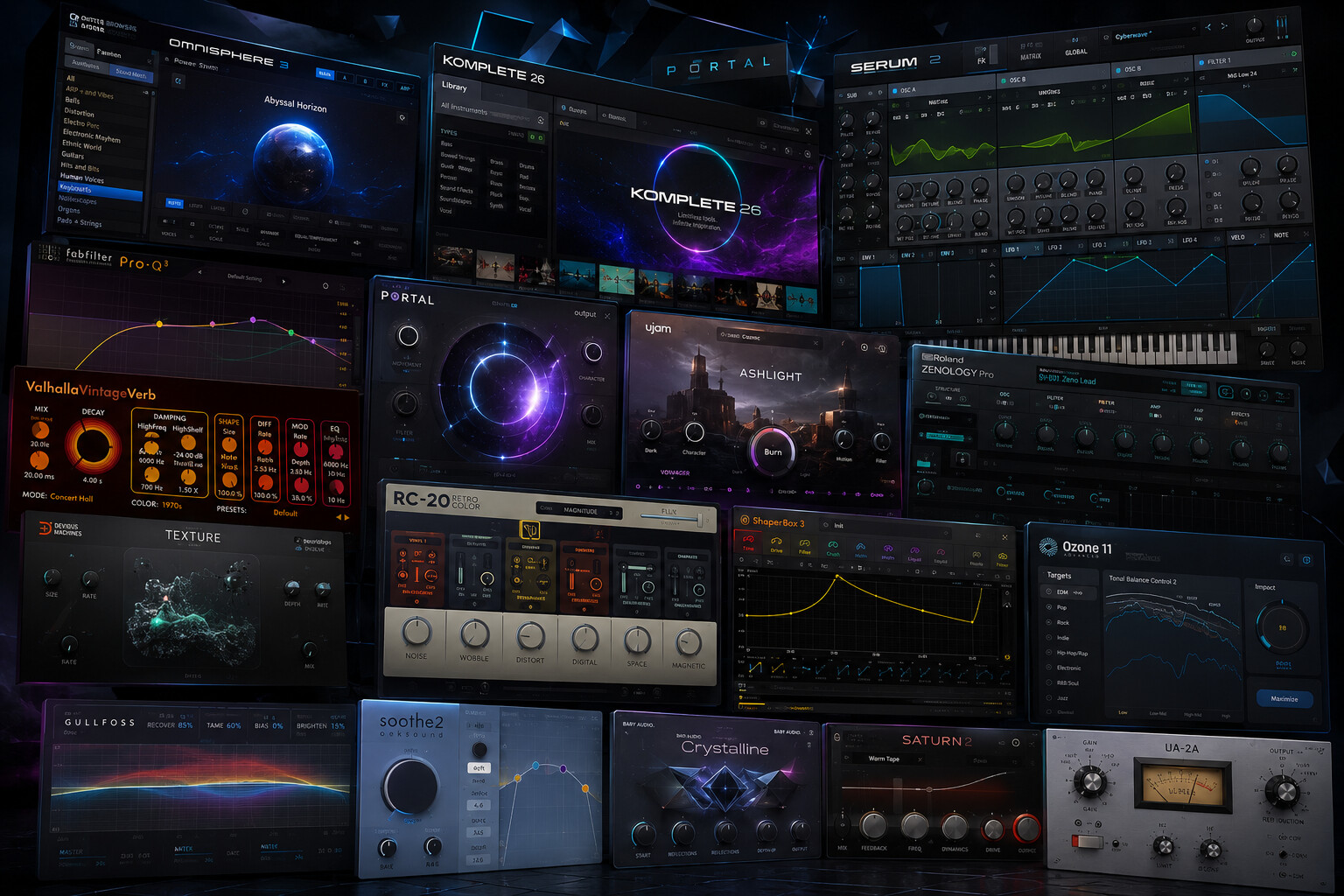This screenshot has width=1344, height=896.
Task: Click the FX button in Omnisphere 3
Action: pyautogui.click(x=384, y=85)
